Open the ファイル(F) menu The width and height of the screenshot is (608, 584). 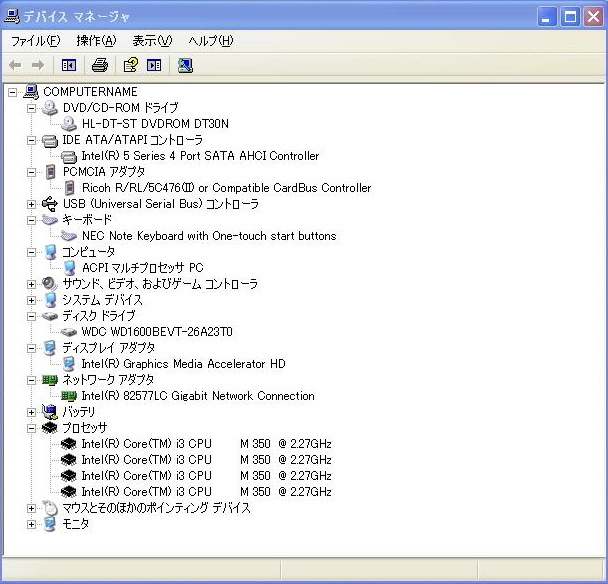tap(35, 41)
